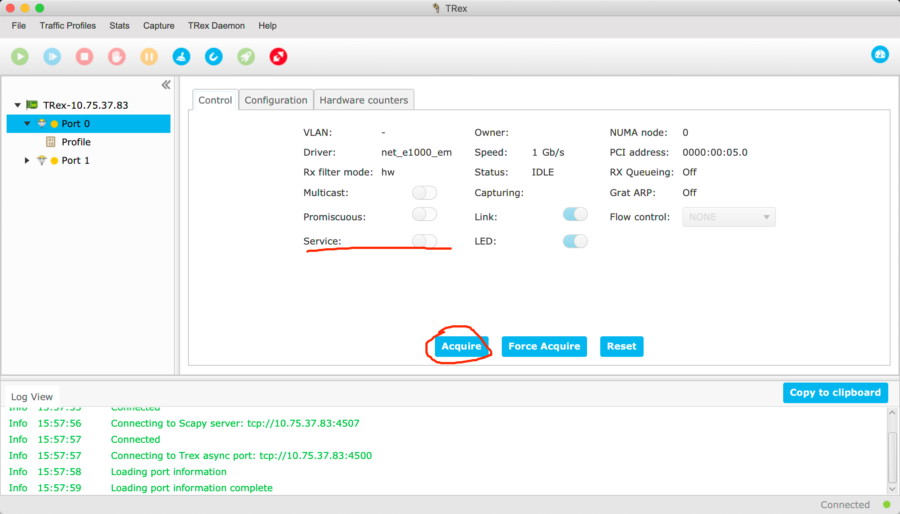Click the log view scrollbar down arrow
900x514 pixels.
point(892,489)
